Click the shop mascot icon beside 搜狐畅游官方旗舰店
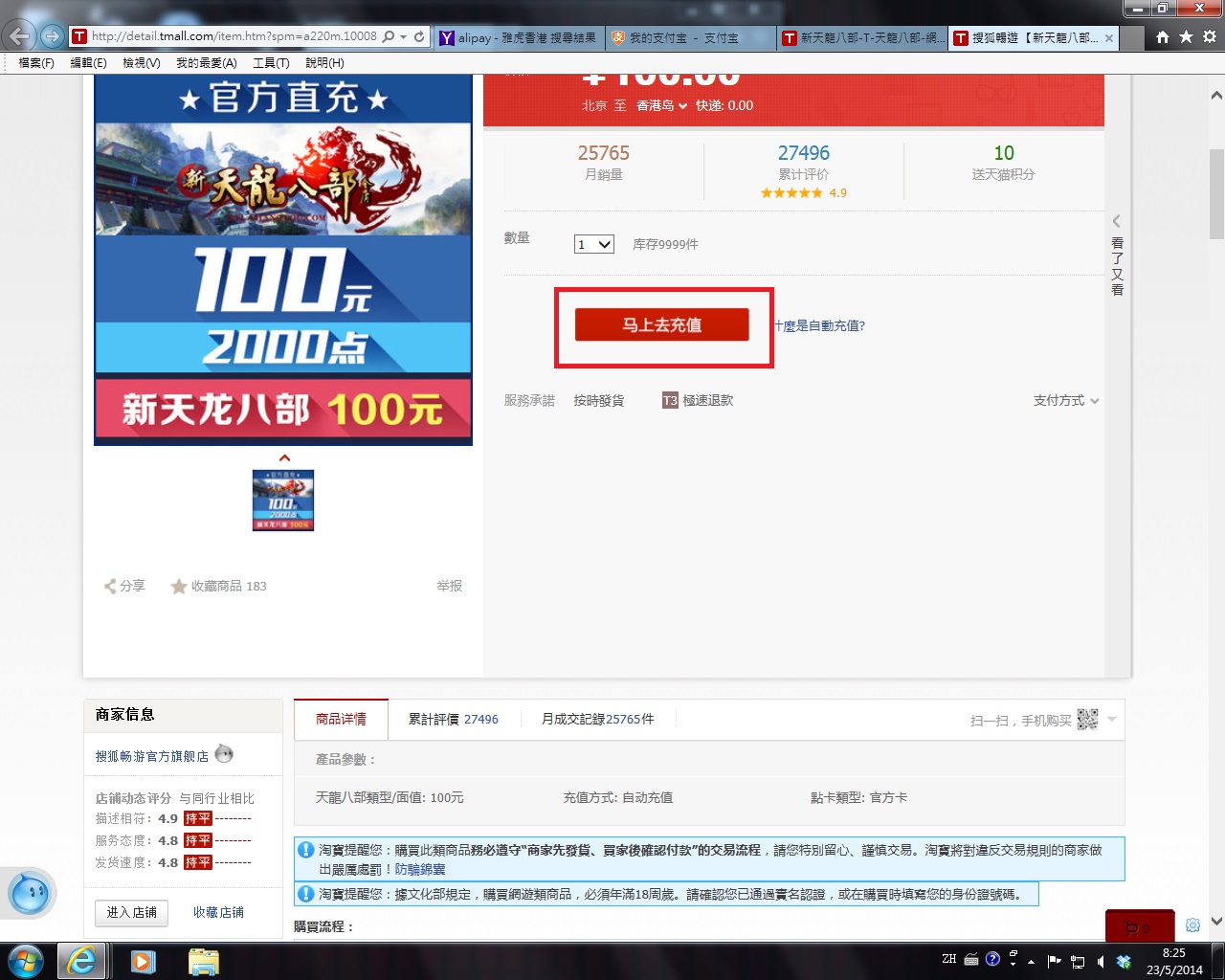The image size is (1225, 980). [224, 754]
